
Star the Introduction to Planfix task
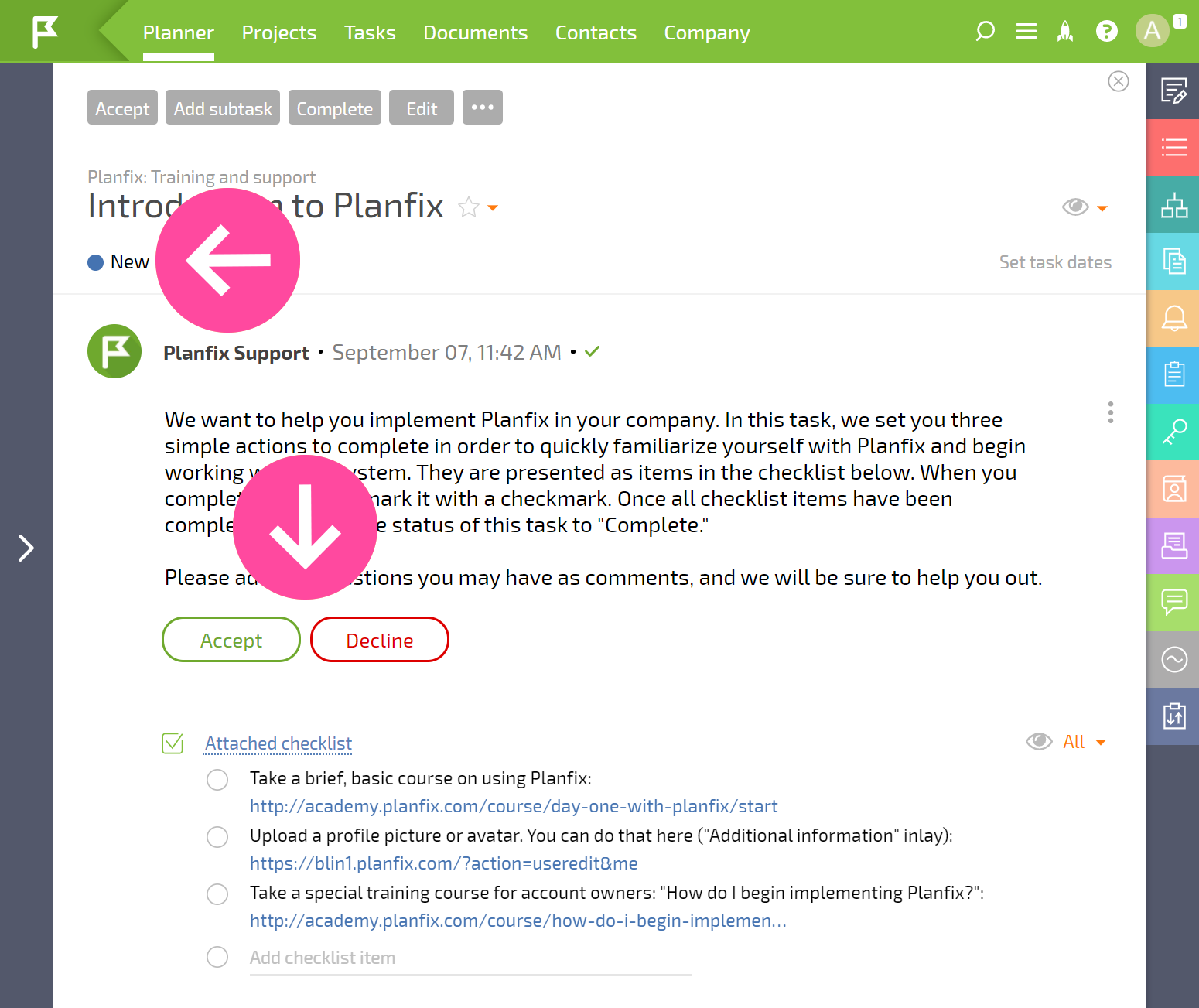(468, 207)
